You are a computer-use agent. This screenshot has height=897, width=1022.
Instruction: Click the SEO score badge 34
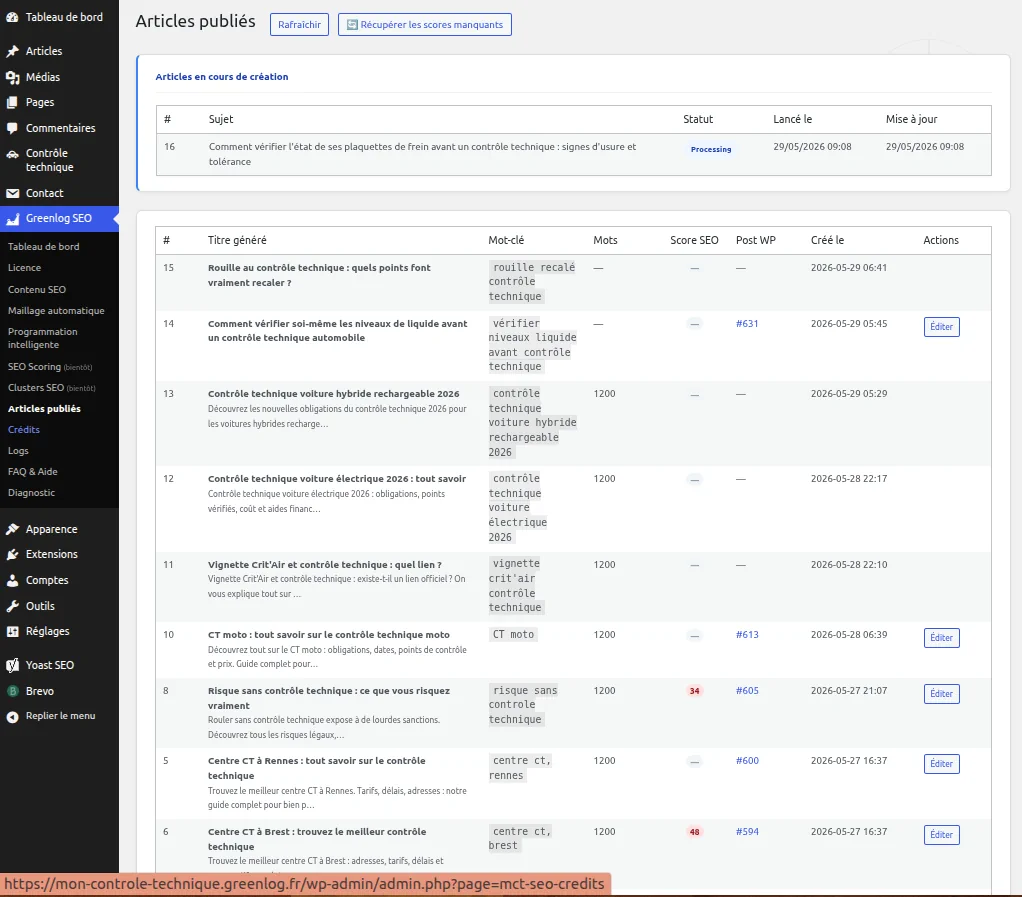click(694, 691)
